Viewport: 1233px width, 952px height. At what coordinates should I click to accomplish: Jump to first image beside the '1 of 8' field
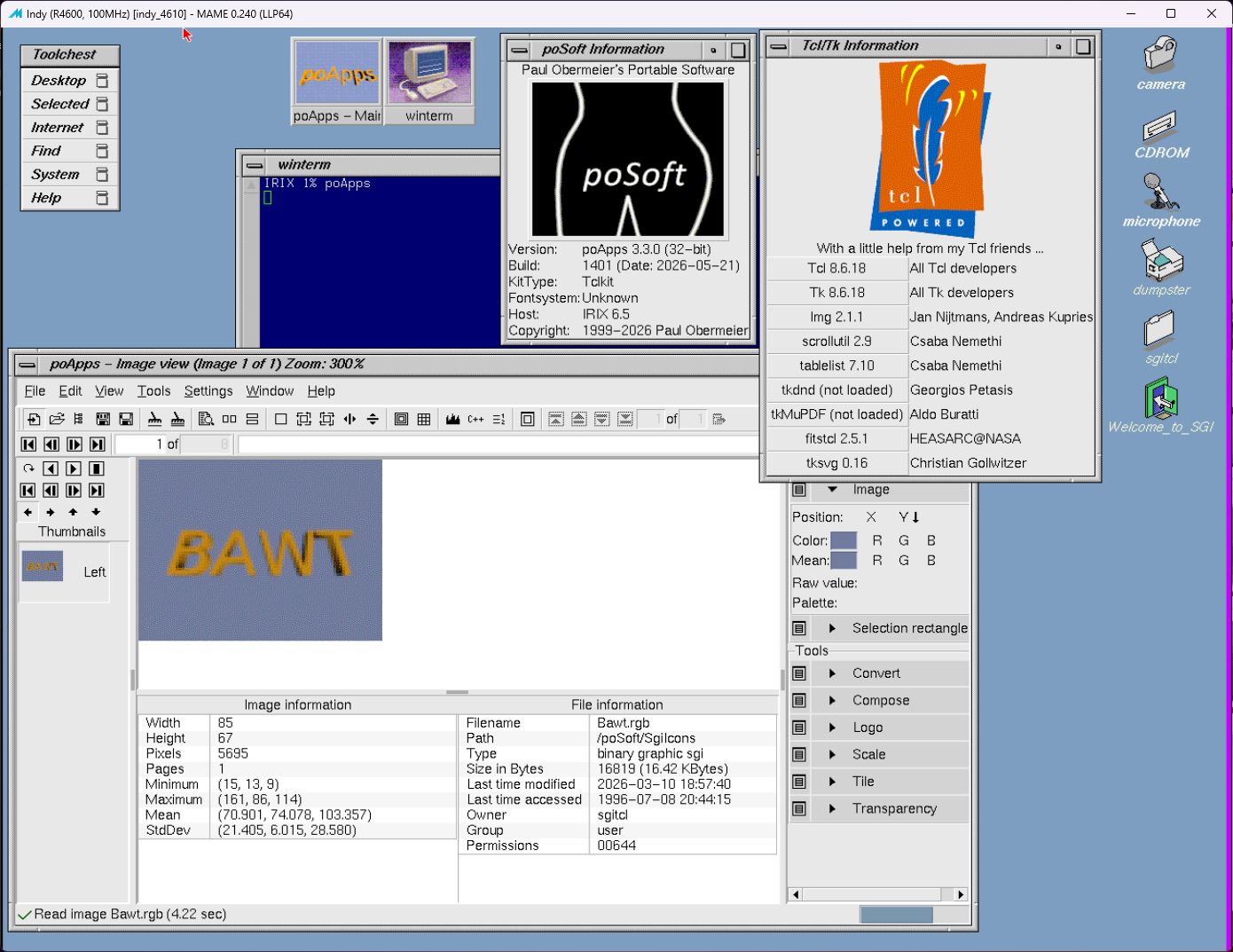[x=28, y=445]
